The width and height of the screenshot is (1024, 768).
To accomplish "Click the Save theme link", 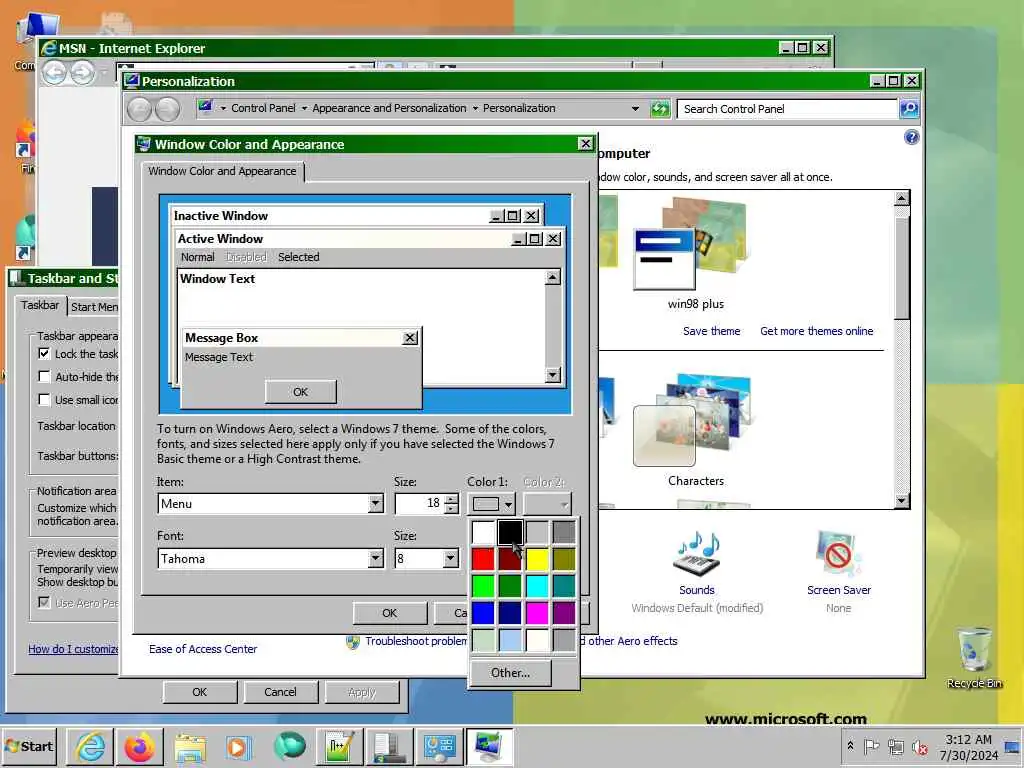I will 711,331.
